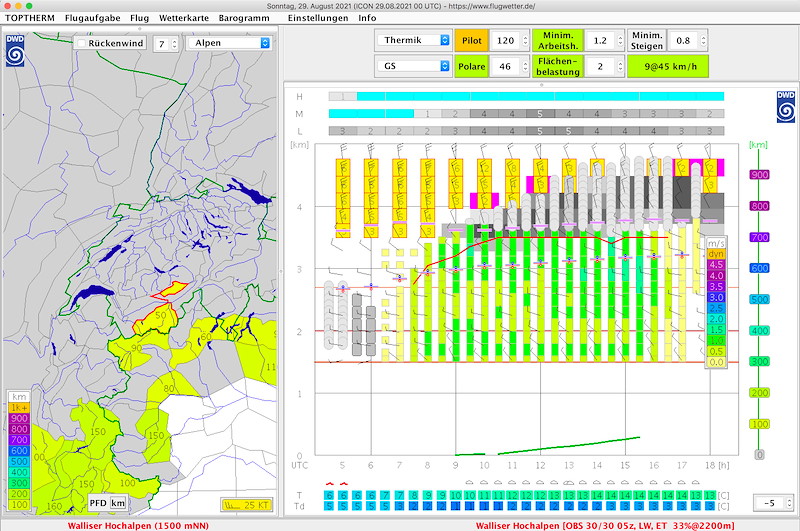Select the red-outlined region labeled 50
The image size is (800, 531).
[155, 320]
